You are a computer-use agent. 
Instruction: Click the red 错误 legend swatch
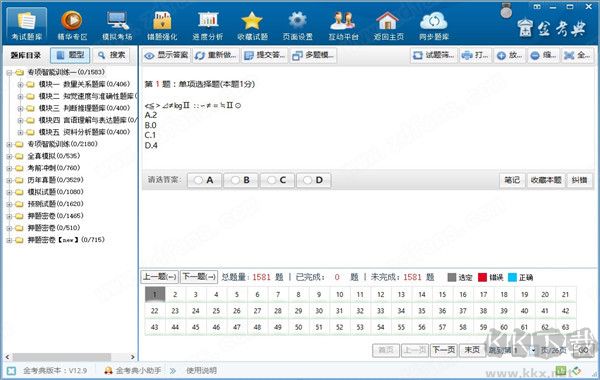[483, 277]
